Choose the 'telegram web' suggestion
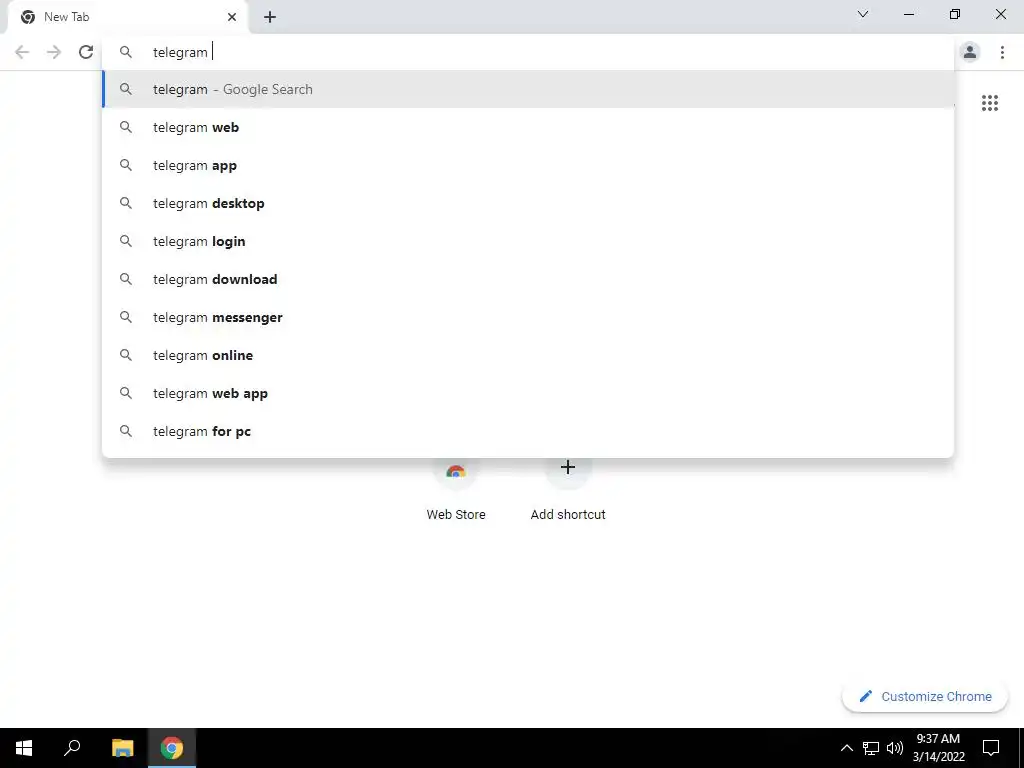The image size is (1024, 768). (x=528, y=127)
